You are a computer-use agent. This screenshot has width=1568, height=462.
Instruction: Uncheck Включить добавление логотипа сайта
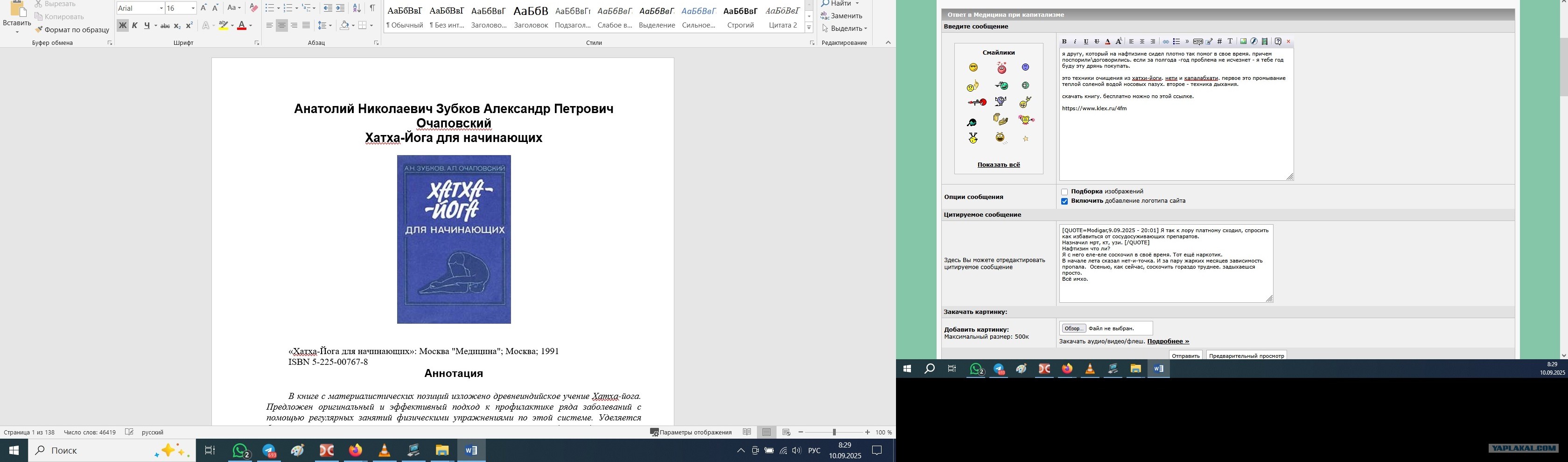pos(1064,201)
